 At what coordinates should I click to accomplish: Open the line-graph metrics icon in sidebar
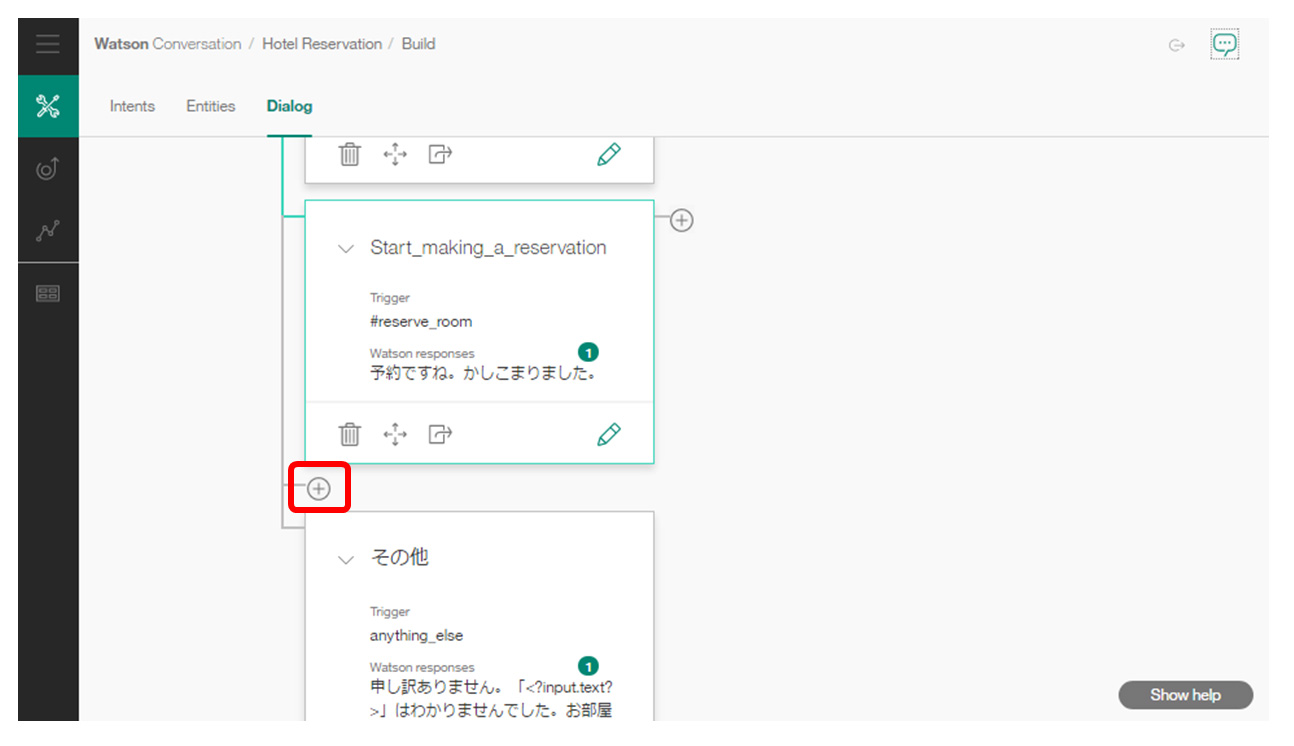click(x=48, y=231)
